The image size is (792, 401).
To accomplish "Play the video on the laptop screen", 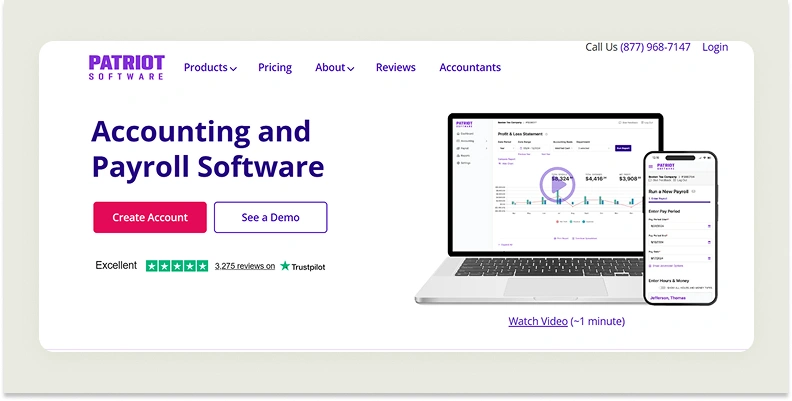I will tap(557, 185).
